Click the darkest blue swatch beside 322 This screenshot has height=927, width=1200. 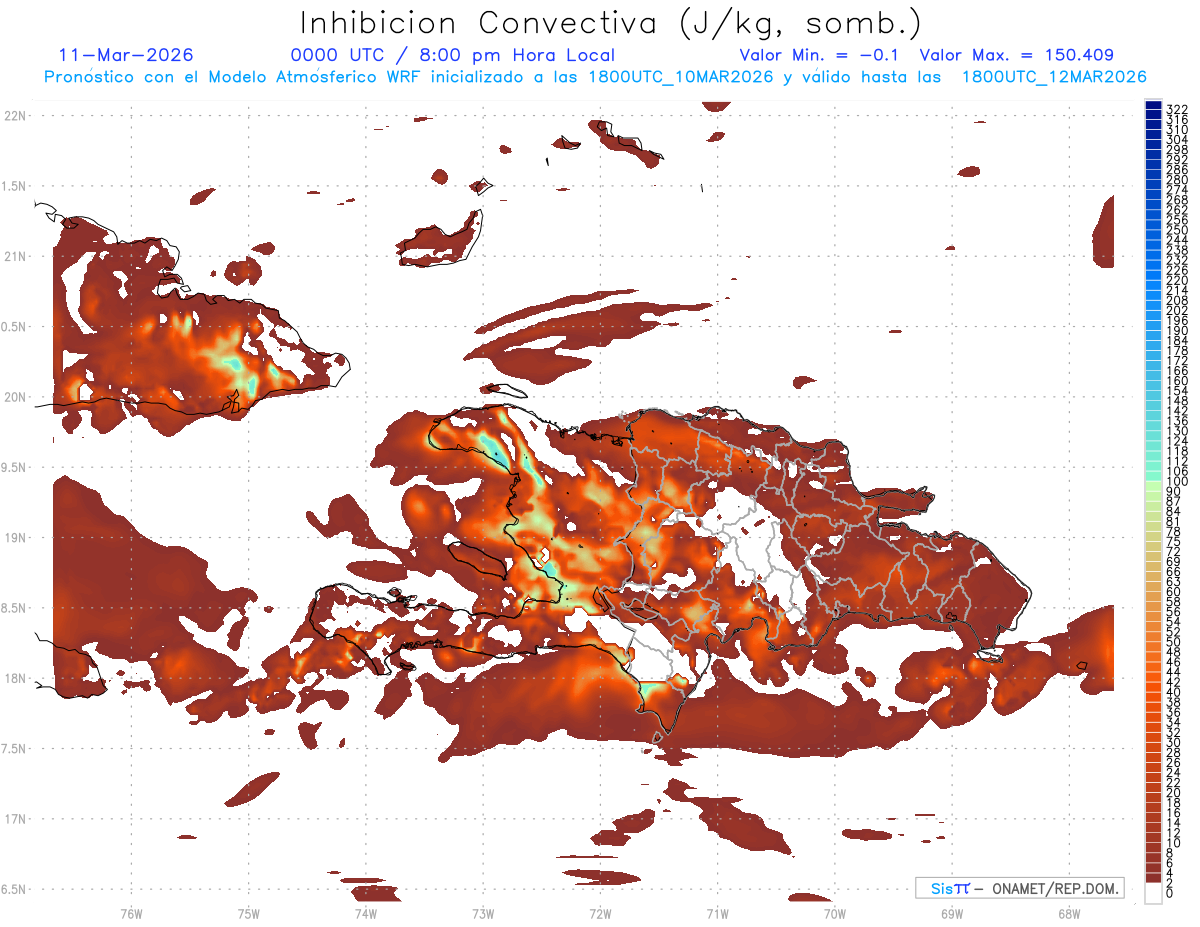[1154, 104]
